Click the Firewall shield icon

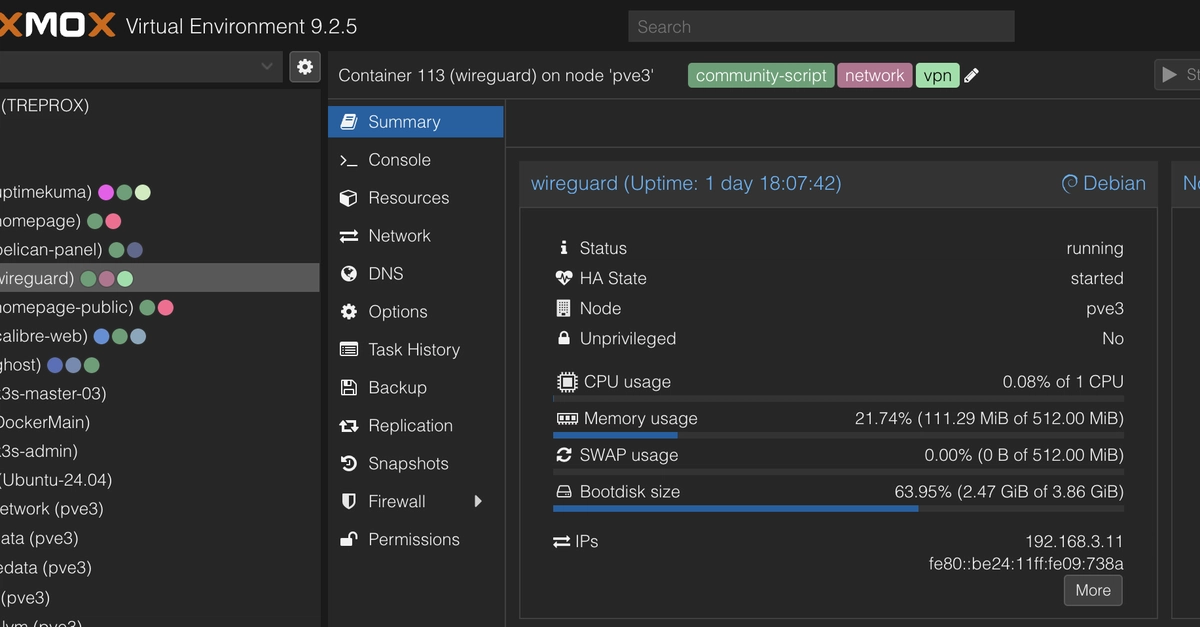click(349, 501)
